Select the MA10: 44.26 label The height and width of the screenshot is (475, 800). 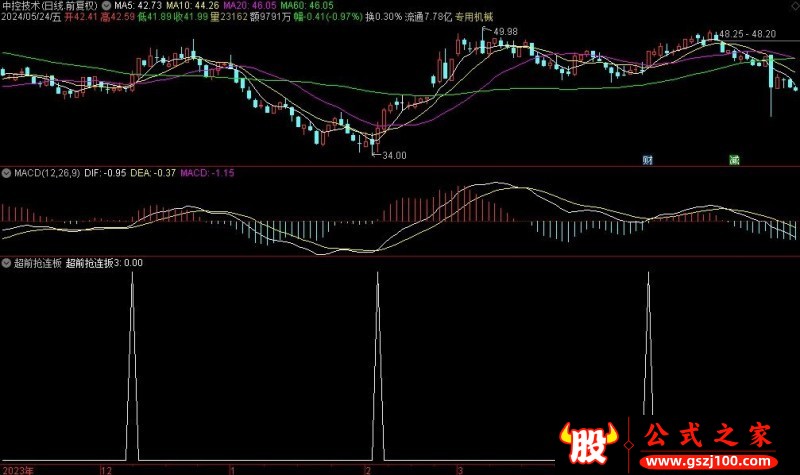[x=193, y=6]
